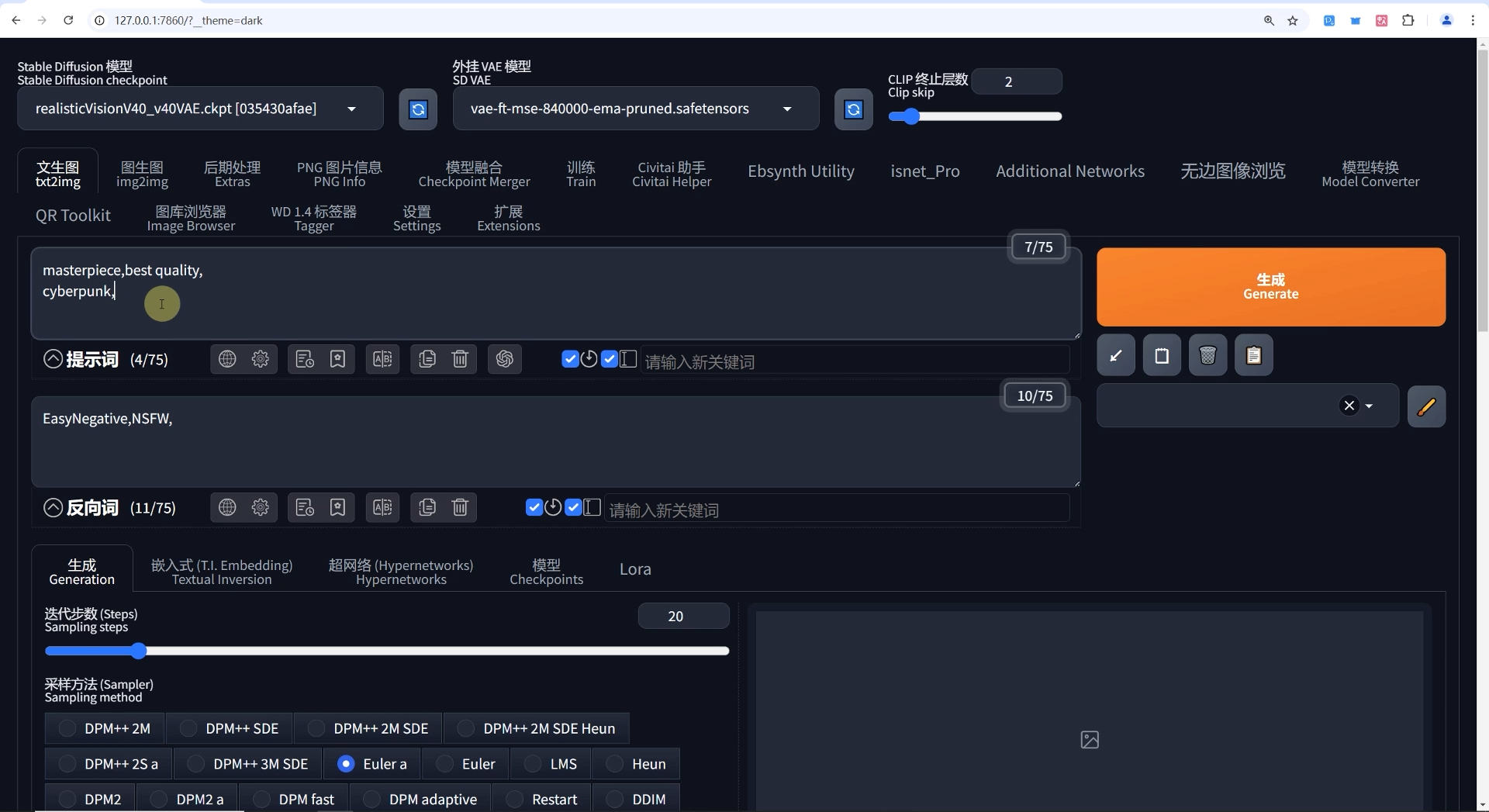Open negative prompt history icon
Viewport: 1489px width, 812px height.
click(x=305, y=507)
